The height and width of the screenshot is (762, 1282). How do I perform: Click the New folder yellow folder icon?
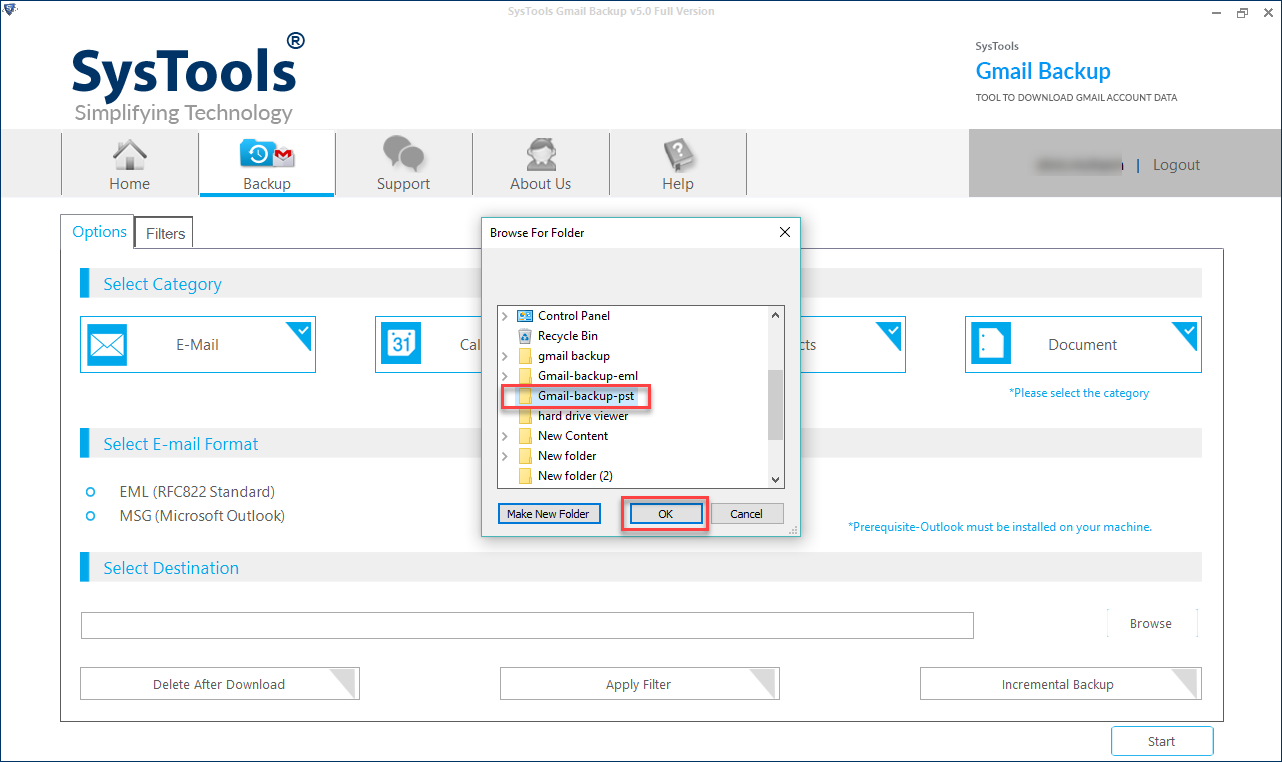[x=525, y=456]
